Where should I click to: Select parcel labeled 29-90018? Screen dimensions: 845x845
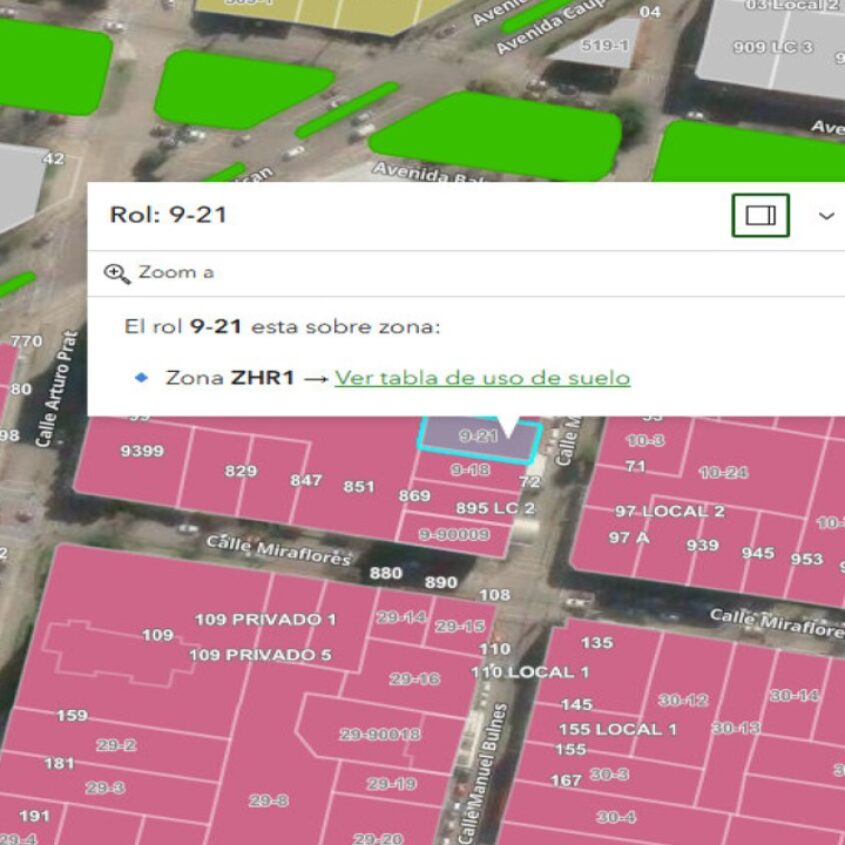[380, 734]
